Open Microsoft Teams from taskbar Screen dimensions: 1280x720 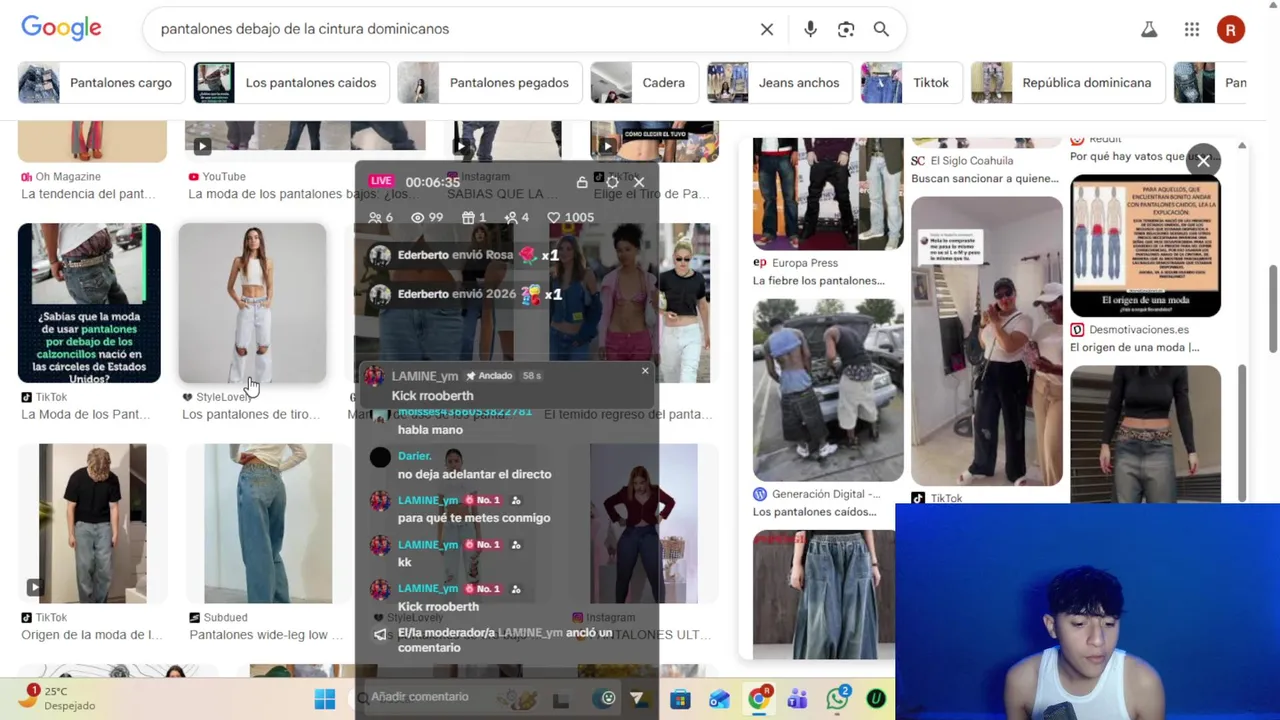(797, 699)
